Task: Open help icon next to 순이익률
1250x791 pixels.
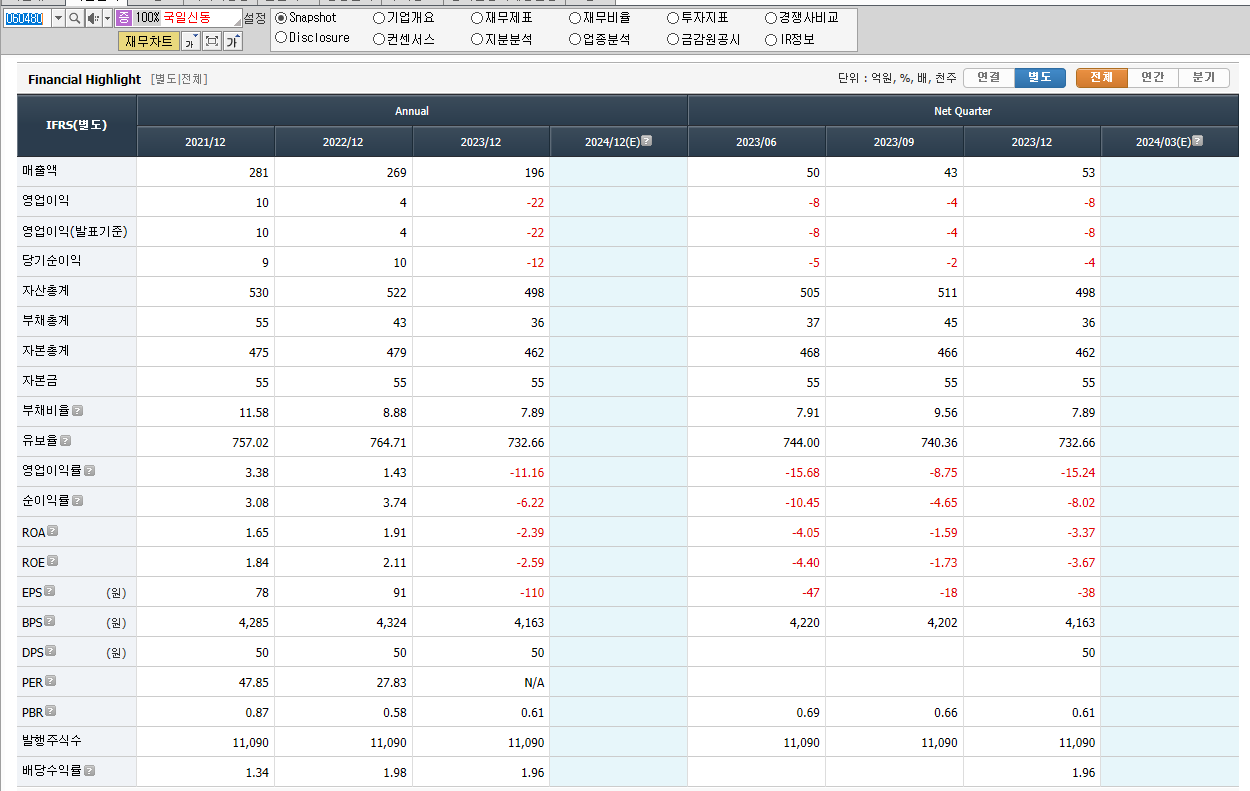Action: point(78,501)
